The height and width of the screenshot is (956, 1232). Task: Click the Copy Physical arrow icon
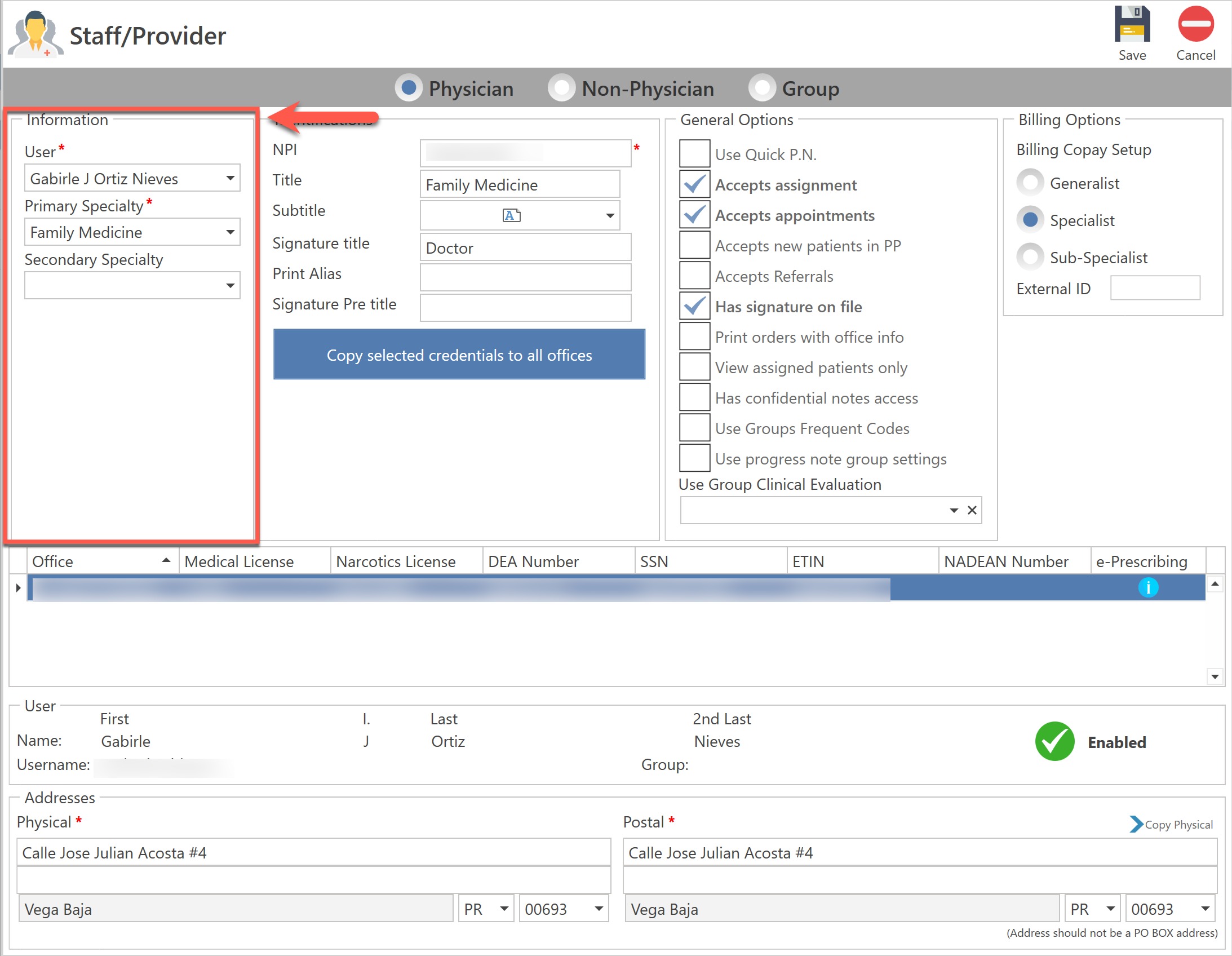pyautogui.click(x=1136, y=824)
